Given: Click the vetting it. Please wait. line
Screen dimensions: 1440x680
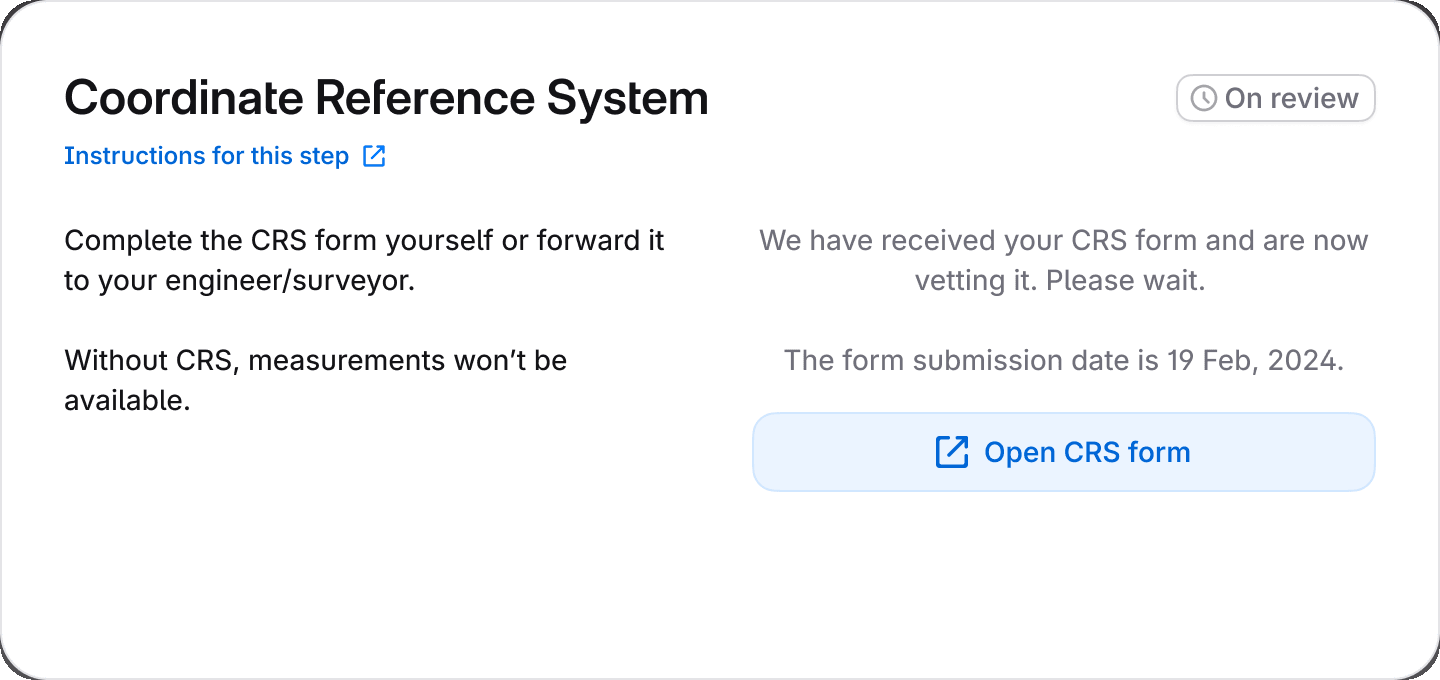Looking at the screenshot, I should click(1060, 281).
